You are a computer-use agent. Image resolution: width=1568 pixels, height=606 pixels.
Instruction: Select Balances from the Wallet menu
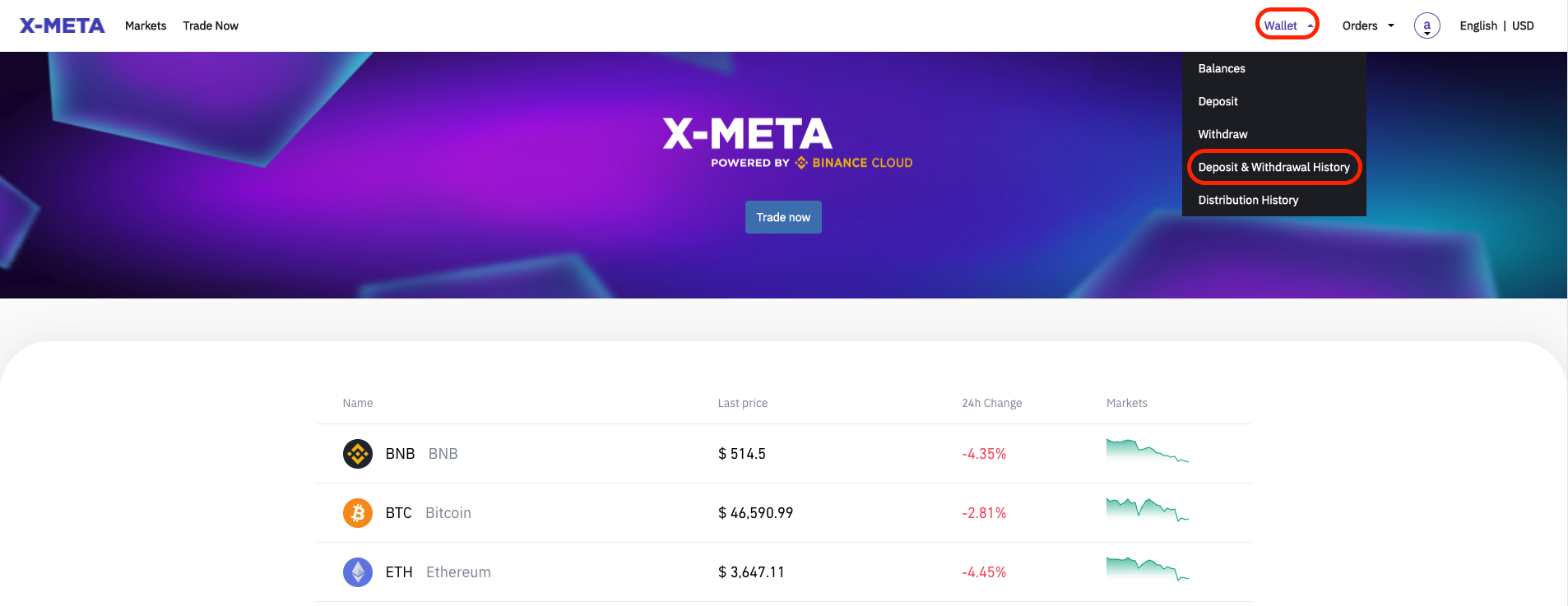pos(1222,68)
